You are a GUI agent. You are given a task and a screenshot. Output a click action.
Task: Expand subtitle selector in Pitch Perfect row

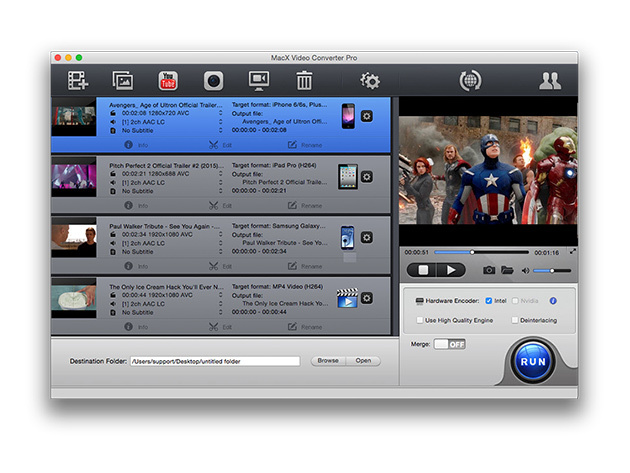pyautogui.click(x=221, y=191)
